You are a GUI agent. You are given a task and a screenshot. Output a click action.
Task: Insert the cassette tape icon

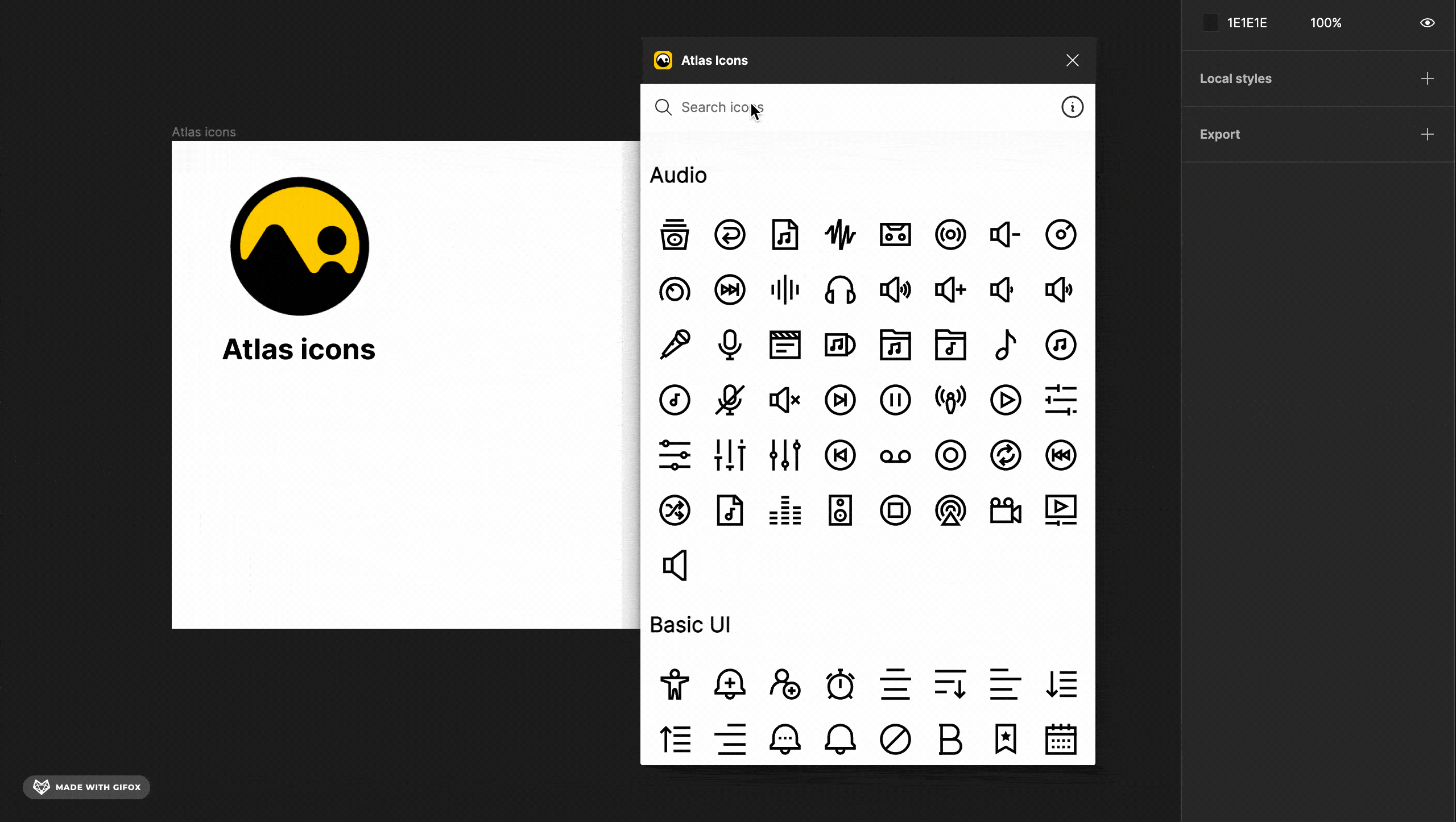(x=895, y=235)
